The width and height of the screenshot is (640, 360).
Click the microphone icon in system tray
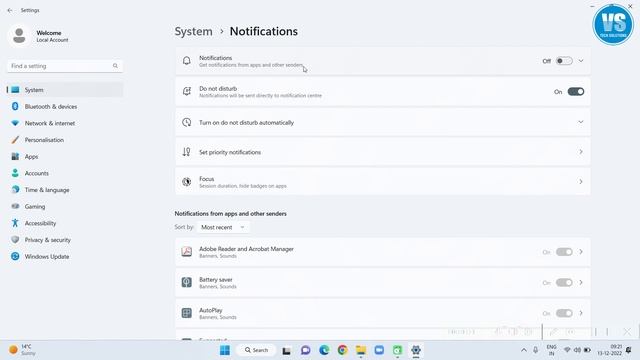[536, 350]
